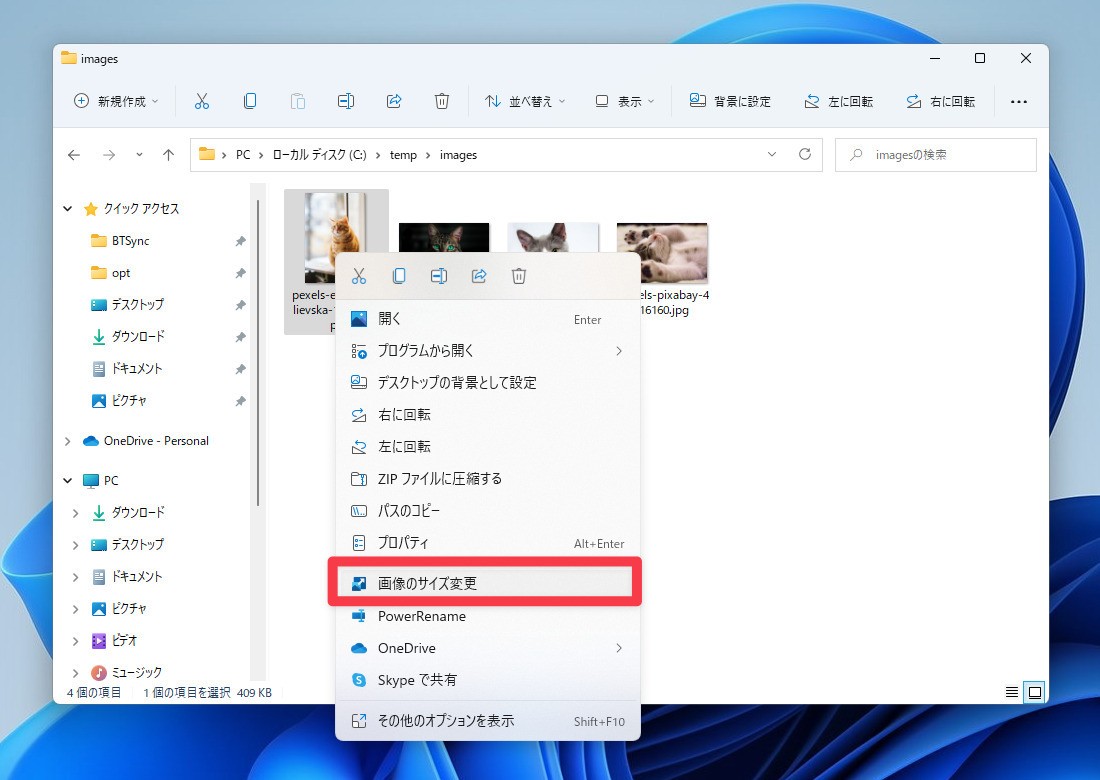Screen dimensions: 1100x780
Task: Click the refresh button in address bar
Action: pos(804,155)
